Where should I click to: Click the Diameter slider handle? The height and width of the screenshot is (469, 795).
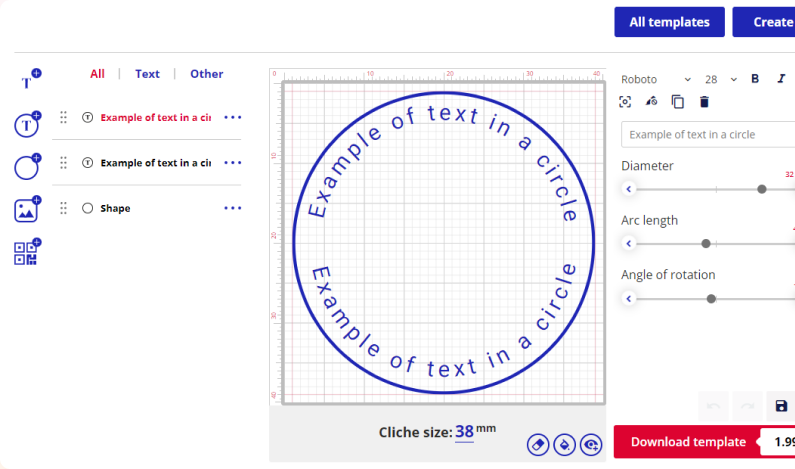click(762, 189)
